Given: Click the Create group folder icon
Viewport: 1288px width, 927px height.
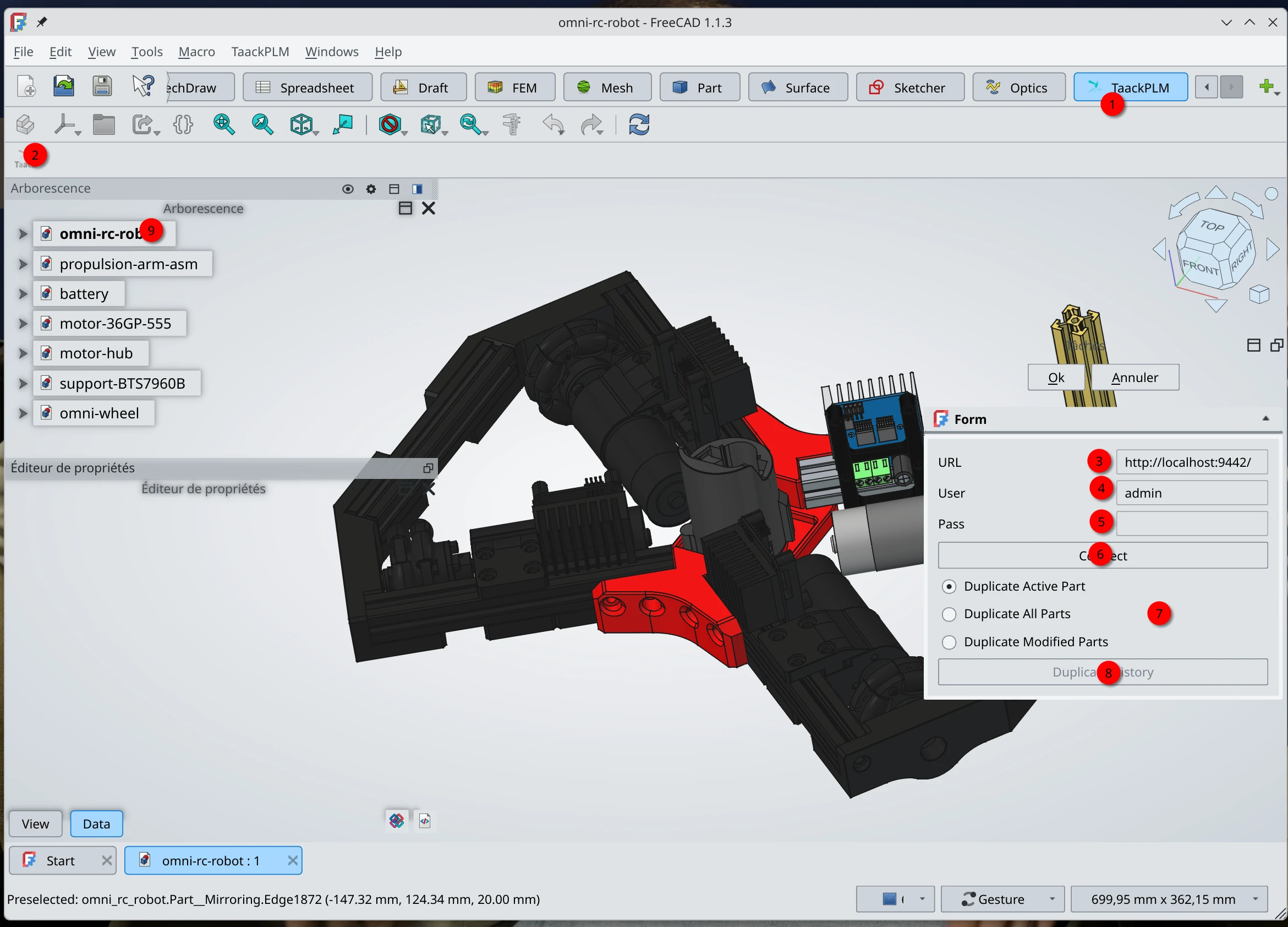Looking at the screenshot, I should [x=103, y=124].
